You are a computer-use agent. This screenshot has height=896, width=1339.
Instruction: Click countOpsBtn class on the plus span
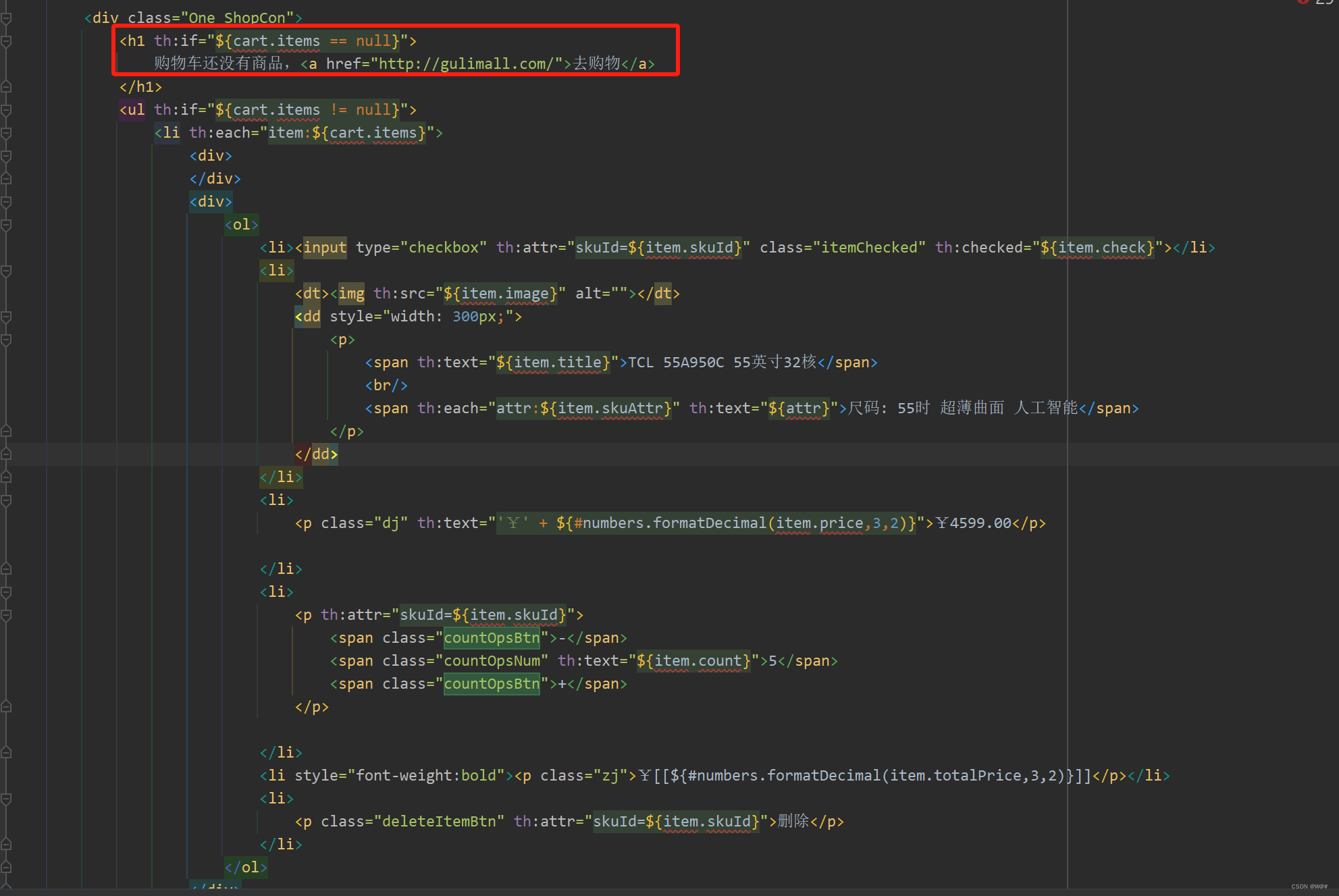492,684
